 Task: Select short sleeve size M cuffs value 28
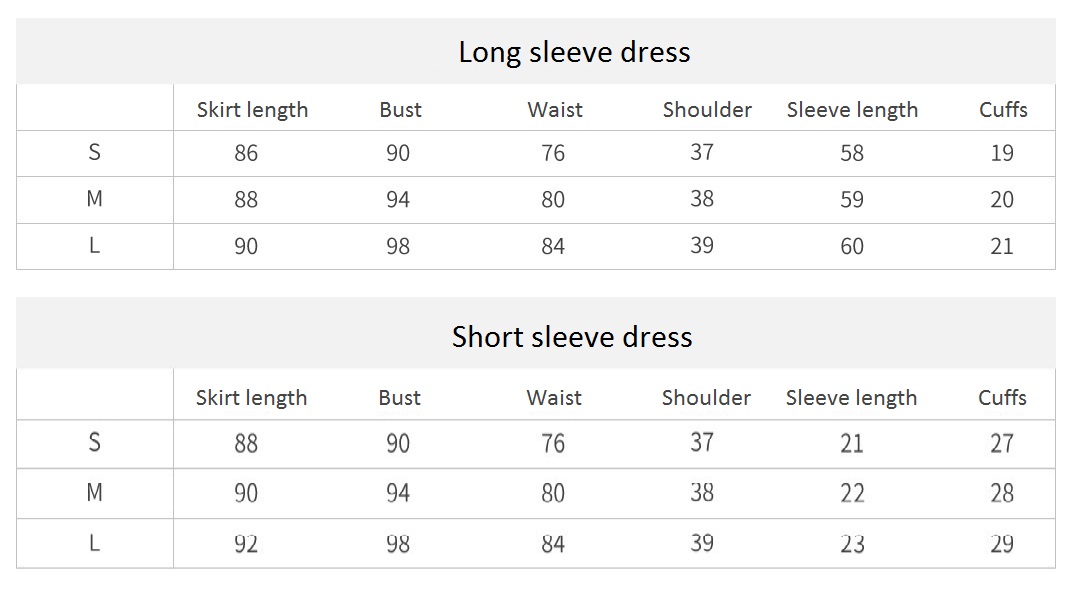click(x=1002, y=493)
